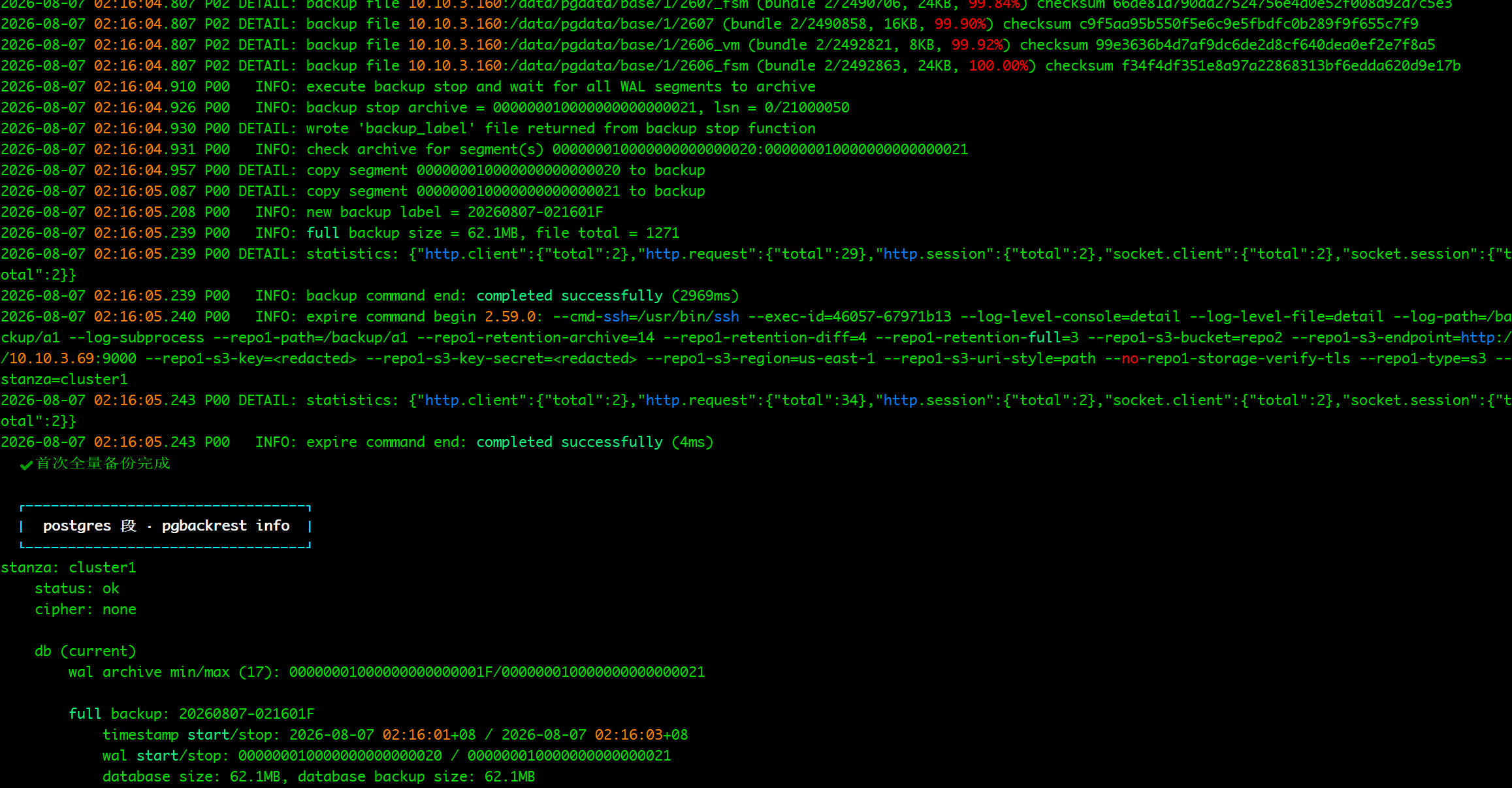
Task: Select the '--no-repo1-storage-verify-tls' option
Action: coord(1227,359)
